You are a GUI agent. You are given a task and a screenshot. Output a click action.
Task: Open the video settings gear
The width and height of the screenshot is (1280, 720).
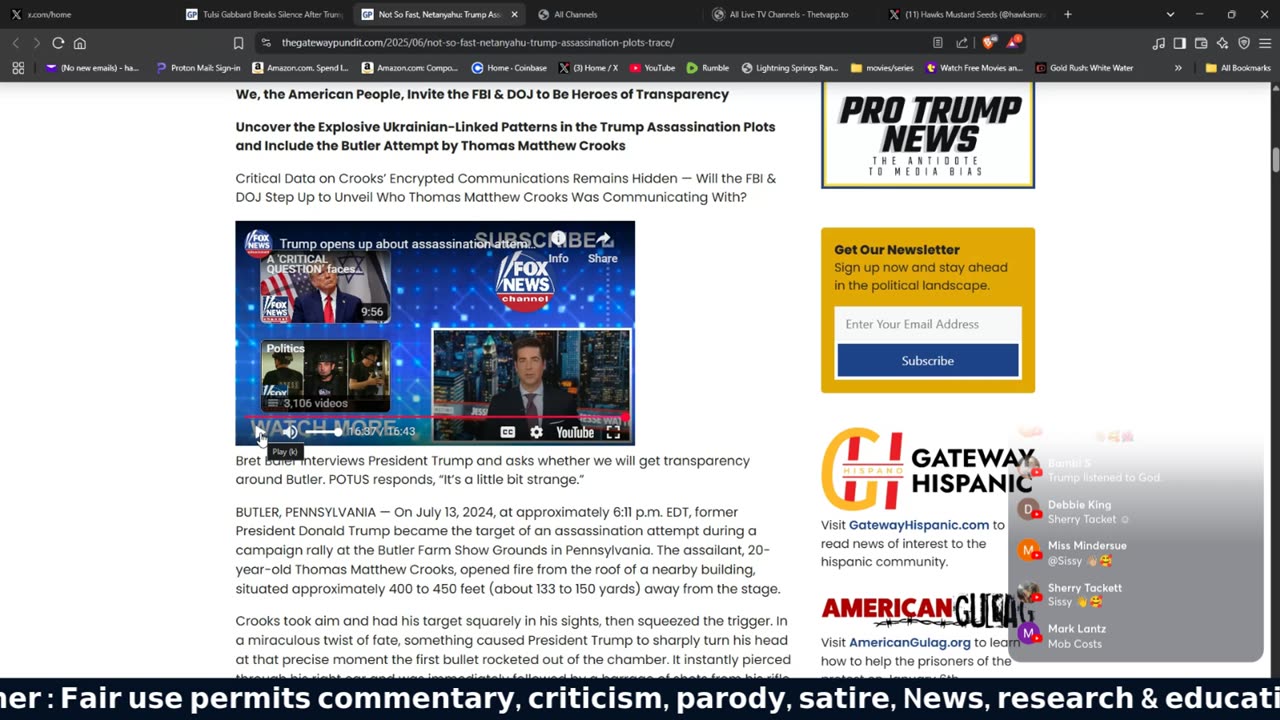click(x=537, y=432)
